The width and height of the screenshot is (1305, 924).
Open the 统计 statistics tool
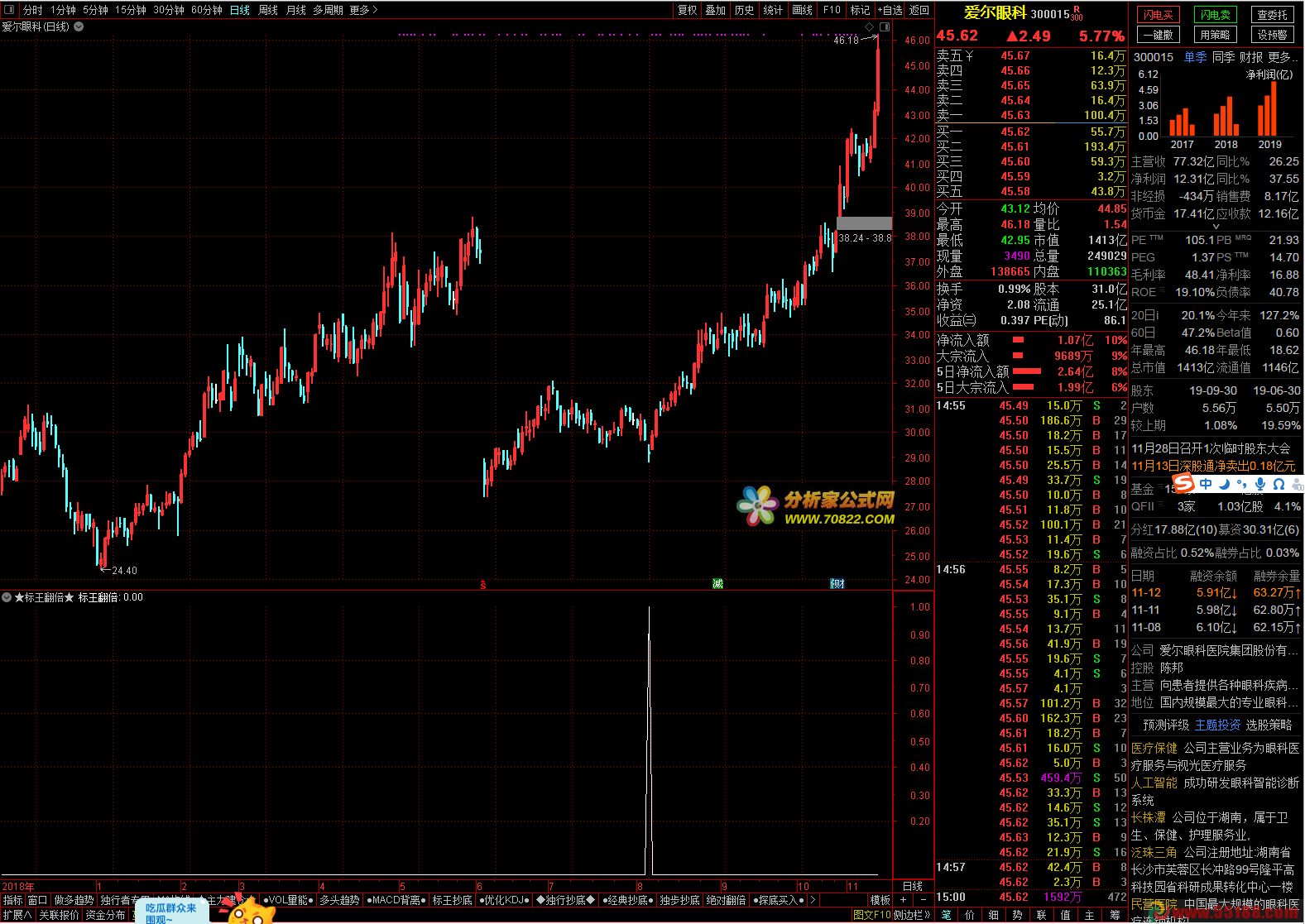pyautogui.click(x=774, y=10)
